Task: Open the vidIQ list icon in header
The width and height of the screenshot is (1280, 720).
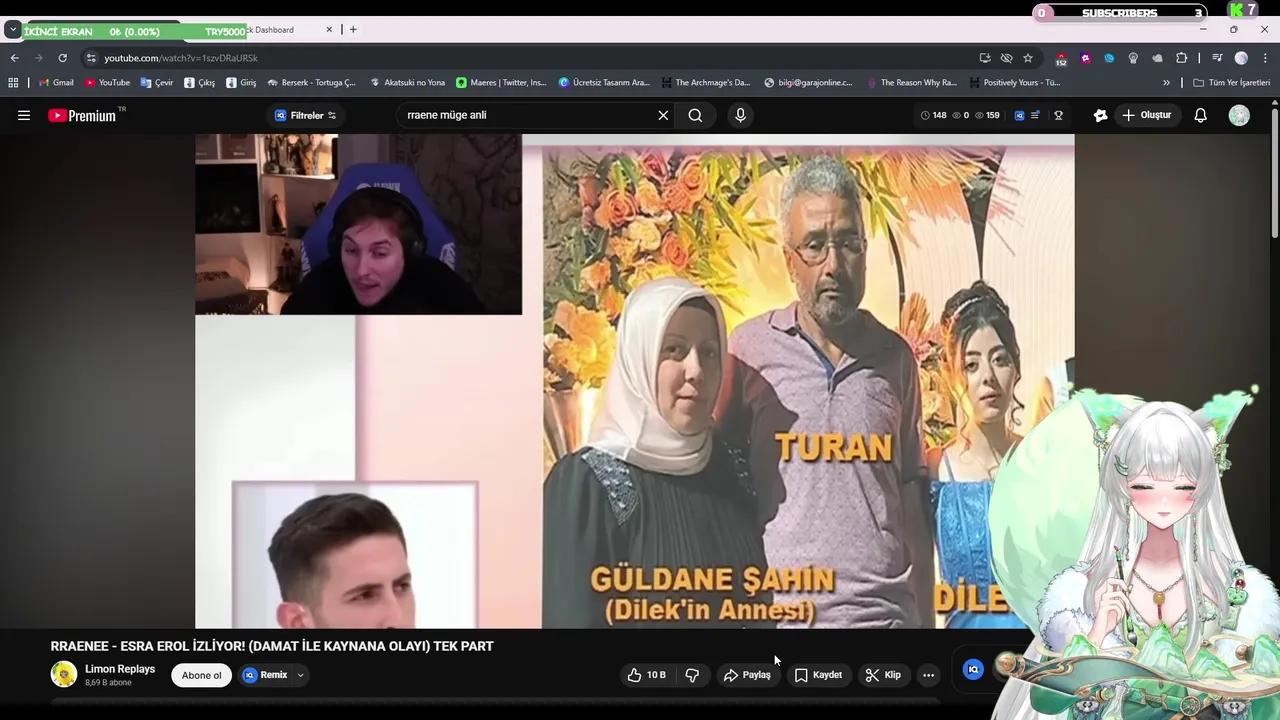Action: 1036,115
